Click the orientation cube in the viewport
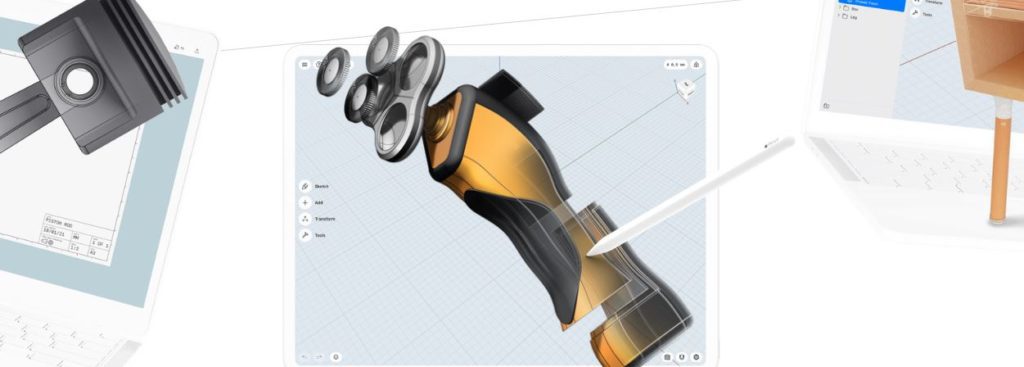 [685, 89]
